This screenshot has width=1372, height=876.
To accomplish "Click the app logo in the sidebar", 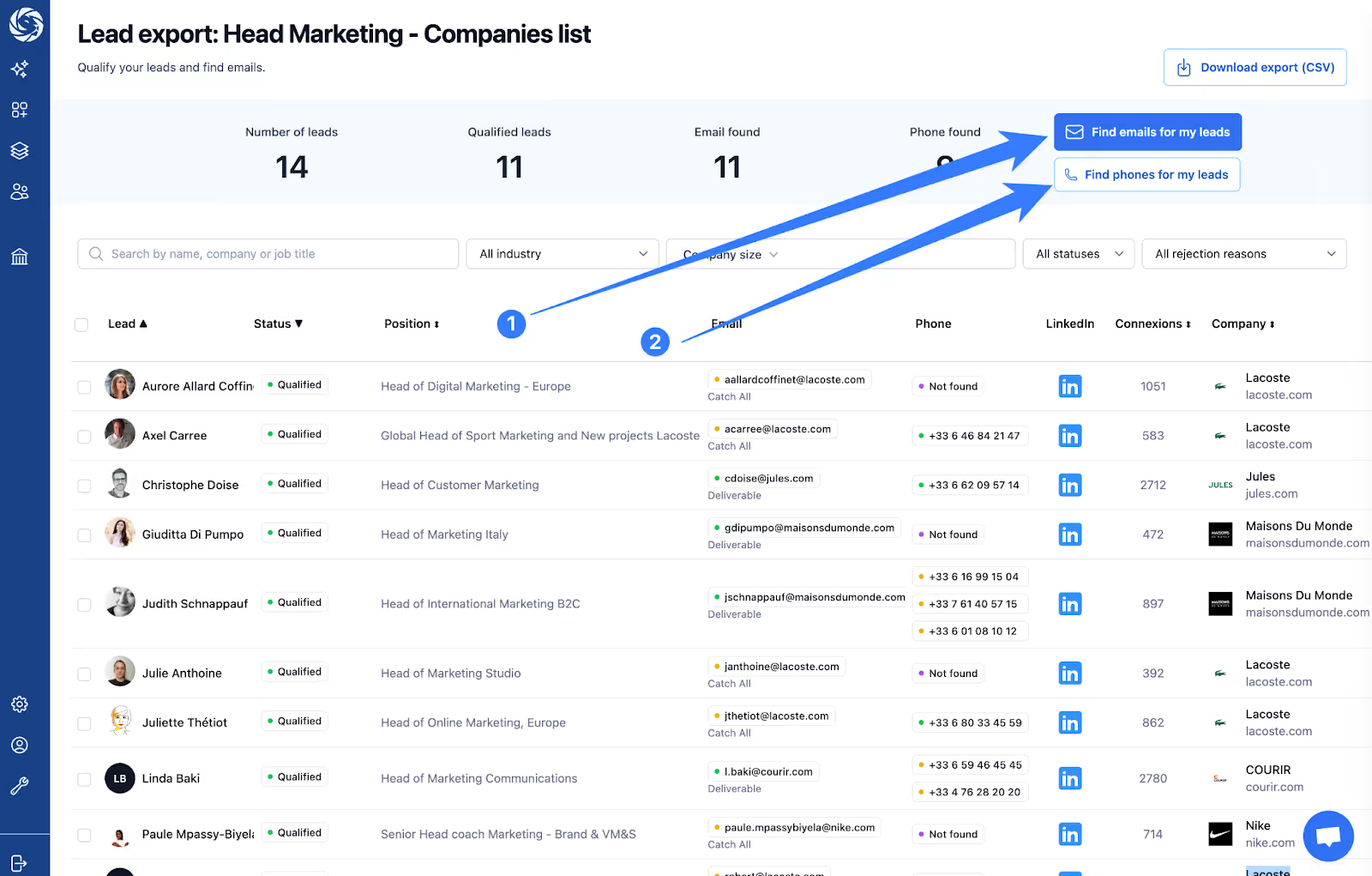I will point(26,25).
